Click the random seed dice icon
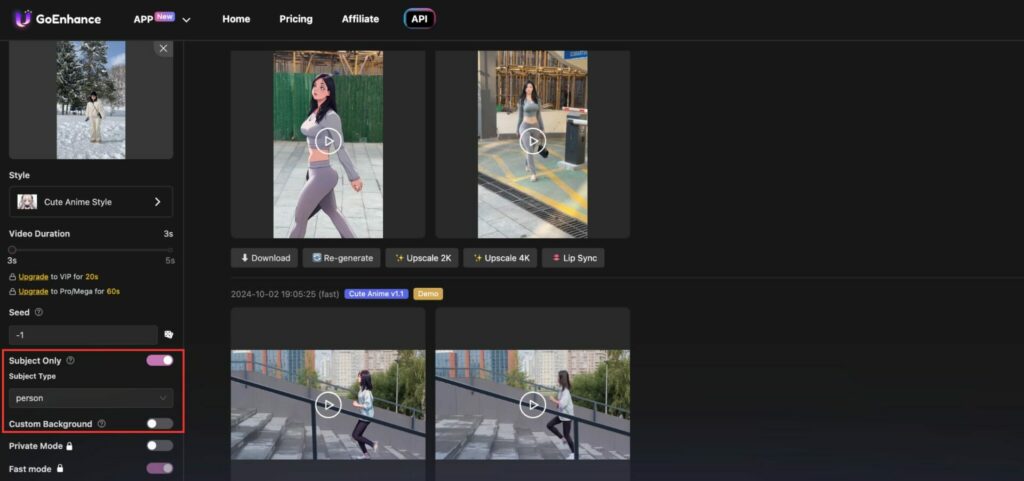 coord(169,335)
